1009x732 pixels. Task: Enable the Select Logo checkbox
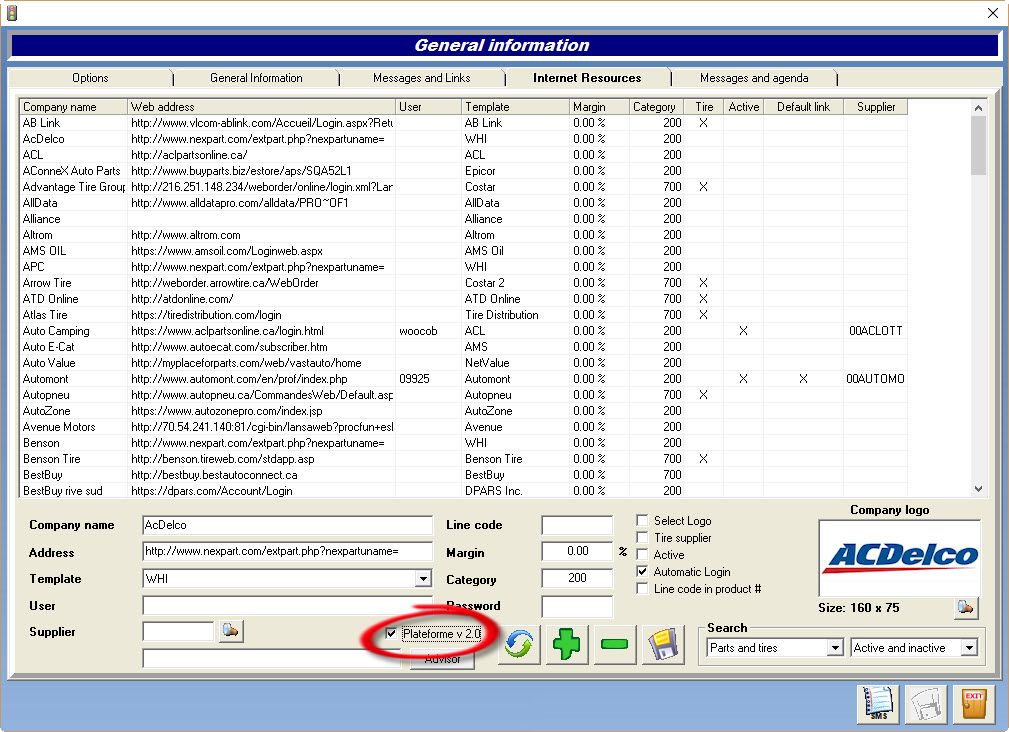(642, 520)
